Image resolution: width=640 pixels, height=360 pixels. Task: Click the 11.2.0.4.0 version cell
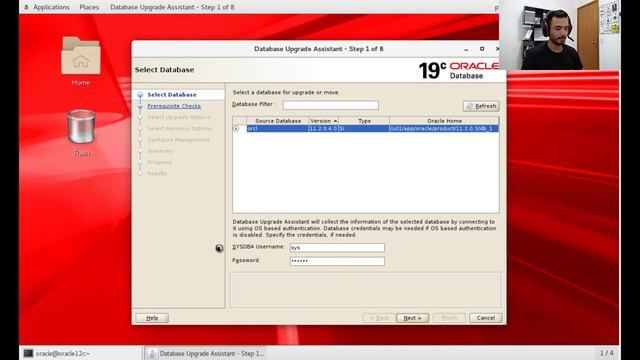tap(323, 129)
